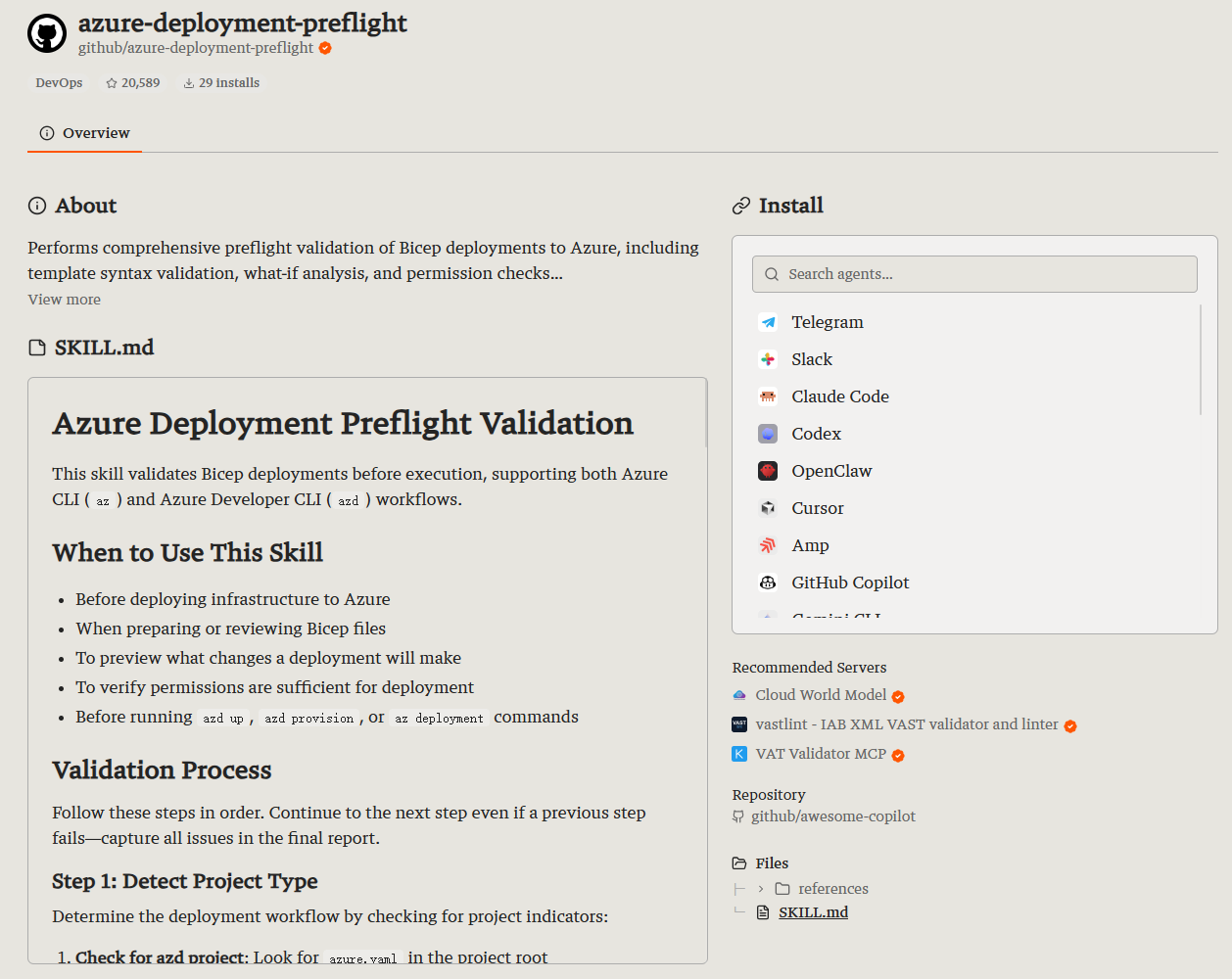Select Claude Code from the install list
This screenshot has height=979, width=1232.
840,396
